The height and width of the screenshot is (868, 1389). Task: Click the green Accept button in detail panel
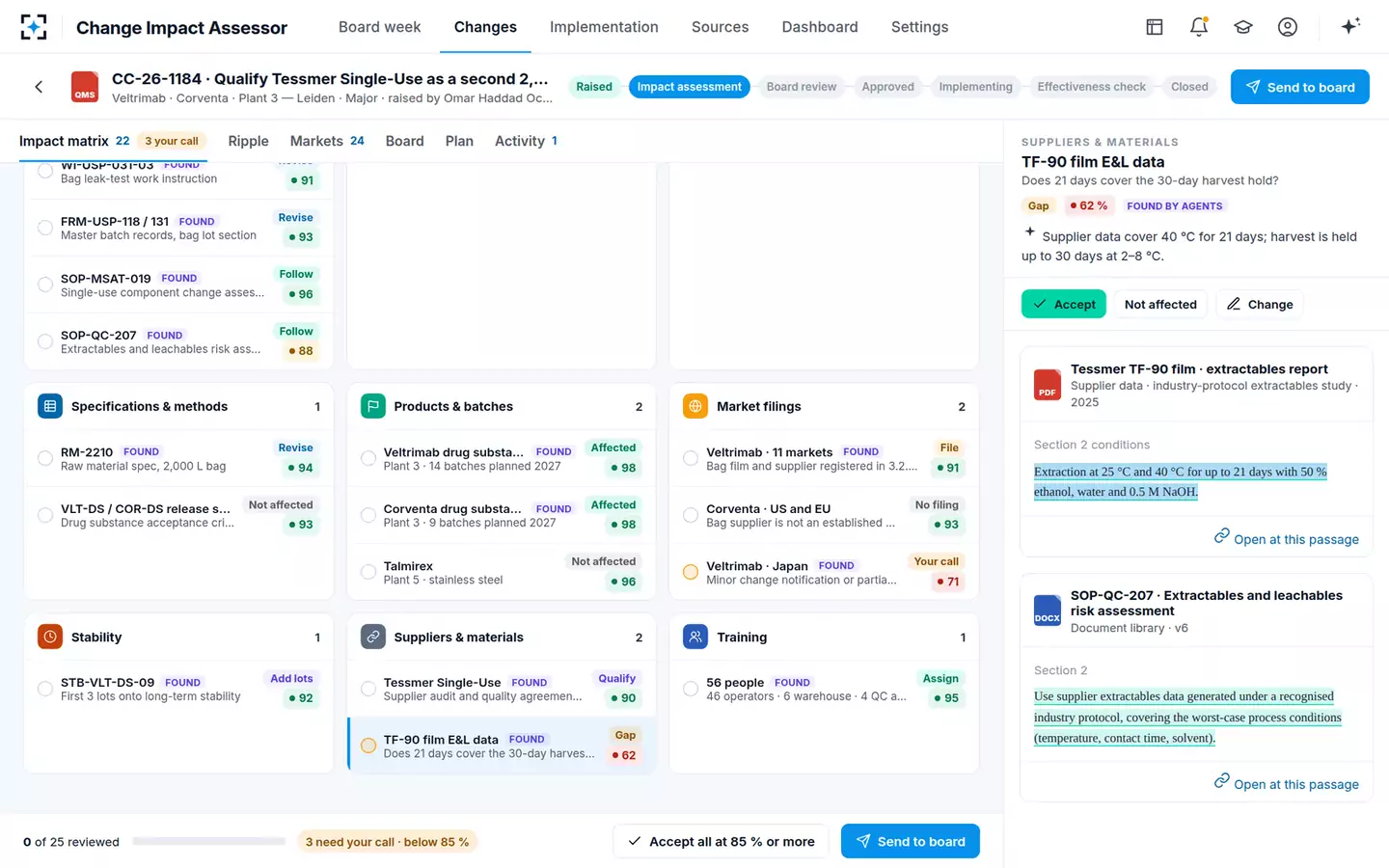(1064, 304)
